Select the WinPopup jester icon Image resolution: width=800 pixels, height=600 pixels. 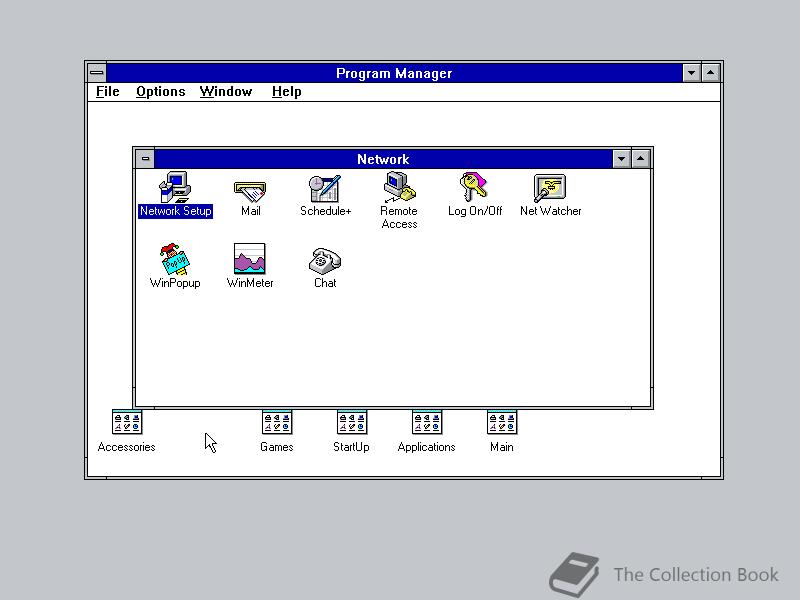pos(175,259)
